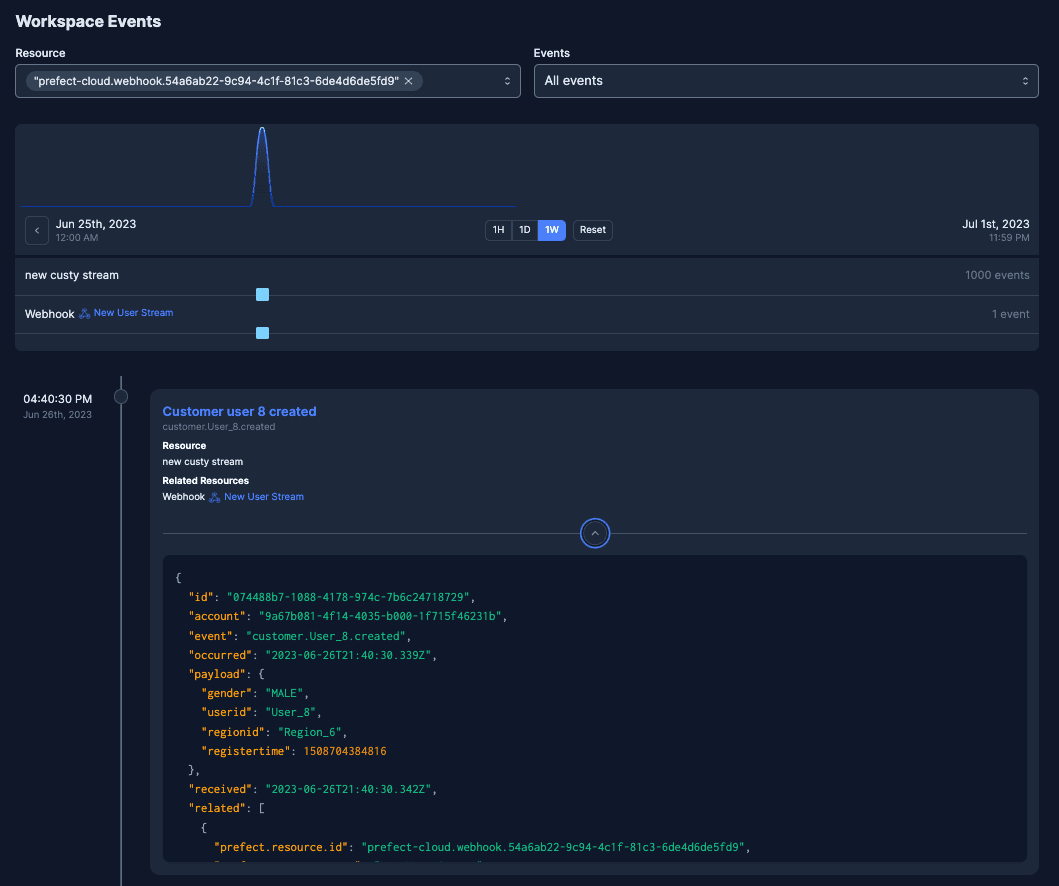Open New User Stream link in chart row
The width and height of the screenshot is (1059, 886).
click(133, 313)
